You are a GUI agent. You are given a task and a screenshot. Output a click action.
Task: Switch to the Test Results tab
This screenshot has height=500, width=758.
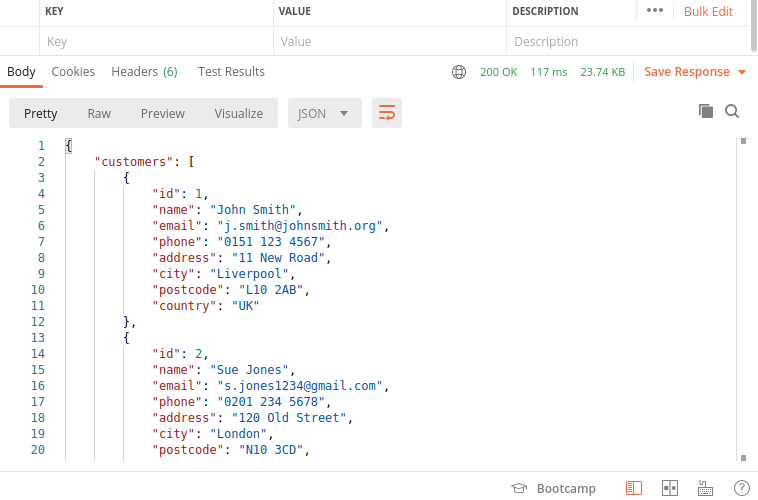pyautogui.click(x=231, y=72)
